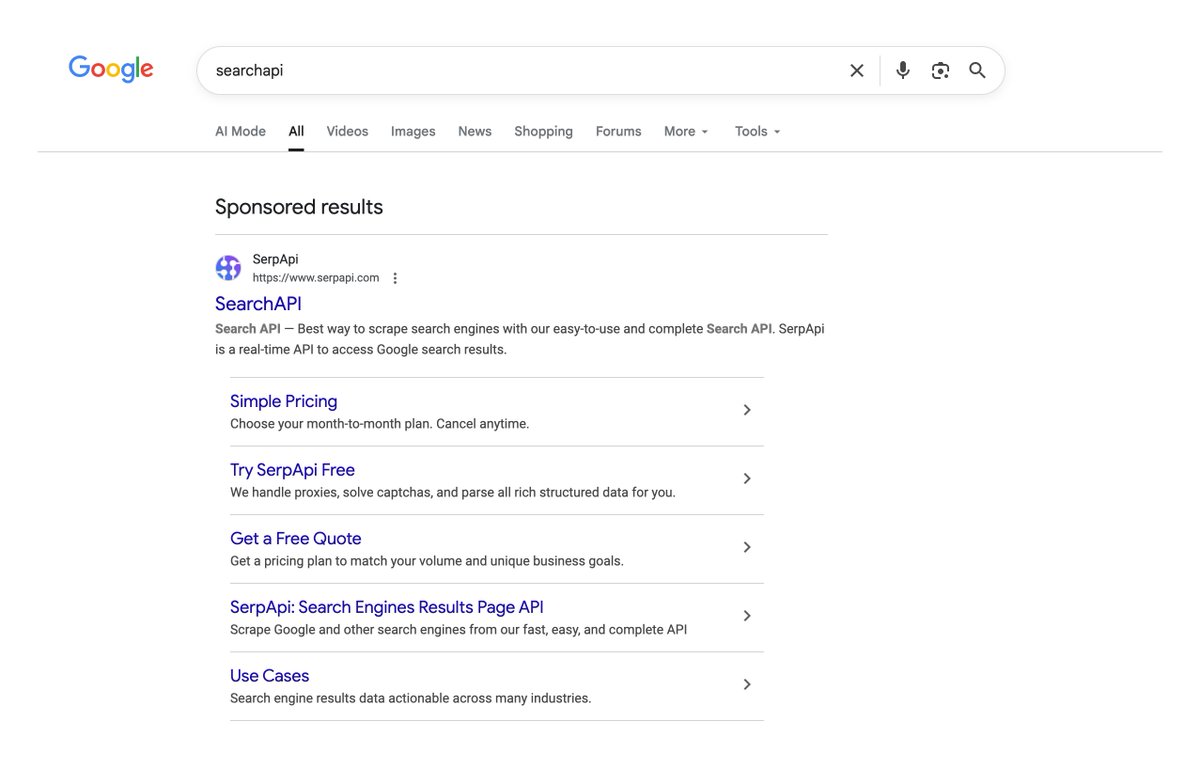The height and width of the screenshot is (768, 1200).
Task: Open the Shopping tab
Action: [x=543, y=131]
